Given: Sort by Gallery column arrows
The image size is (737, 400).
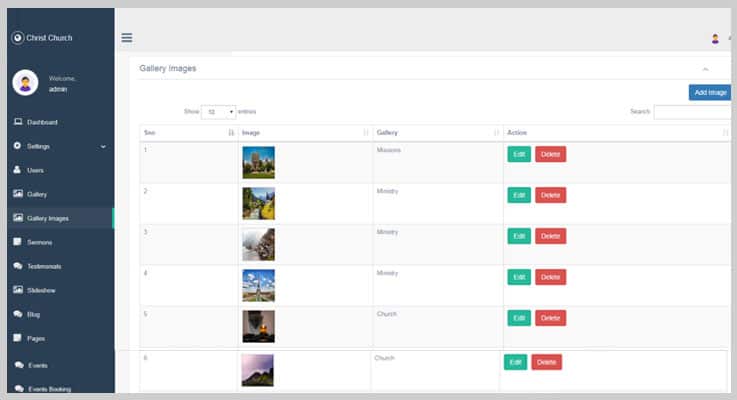Looking at the screenshot, I should point(496,133).
